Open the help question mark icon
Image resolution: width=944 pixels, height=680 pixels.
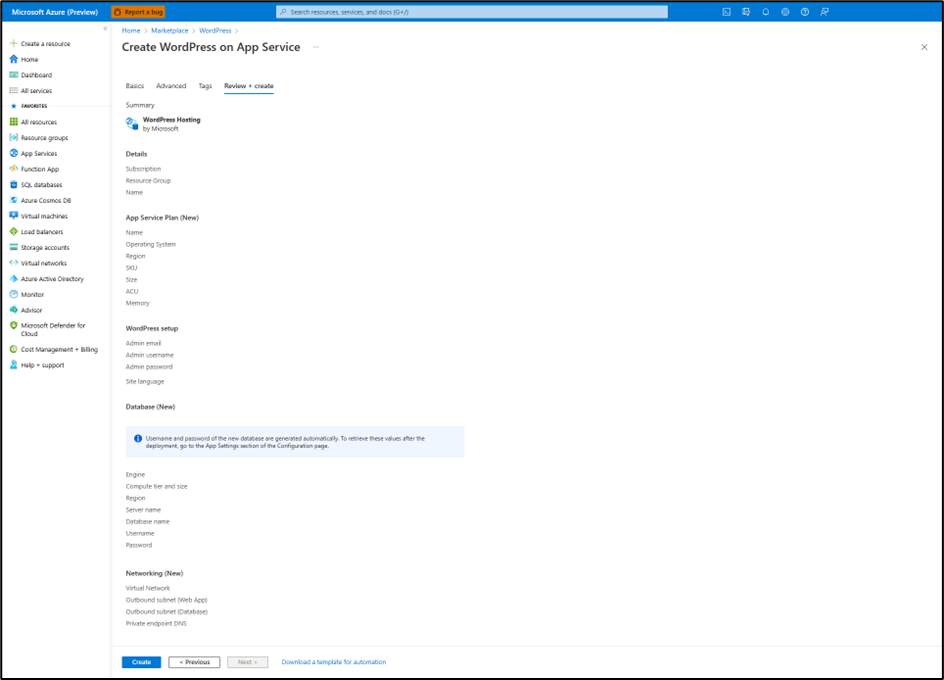[805, 12]
